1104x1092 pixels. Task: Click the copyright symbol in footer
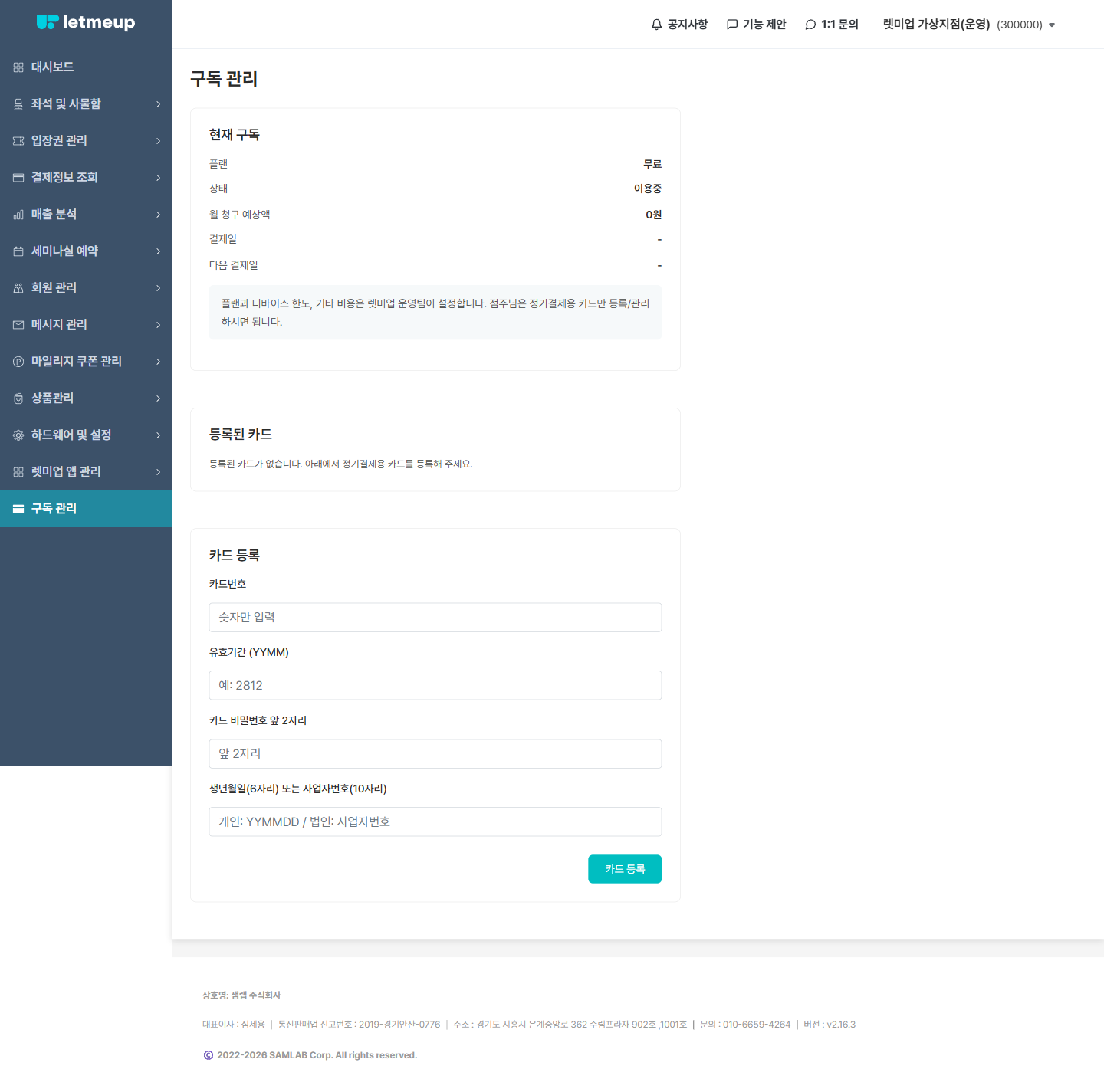click(x=209, y=1055)
